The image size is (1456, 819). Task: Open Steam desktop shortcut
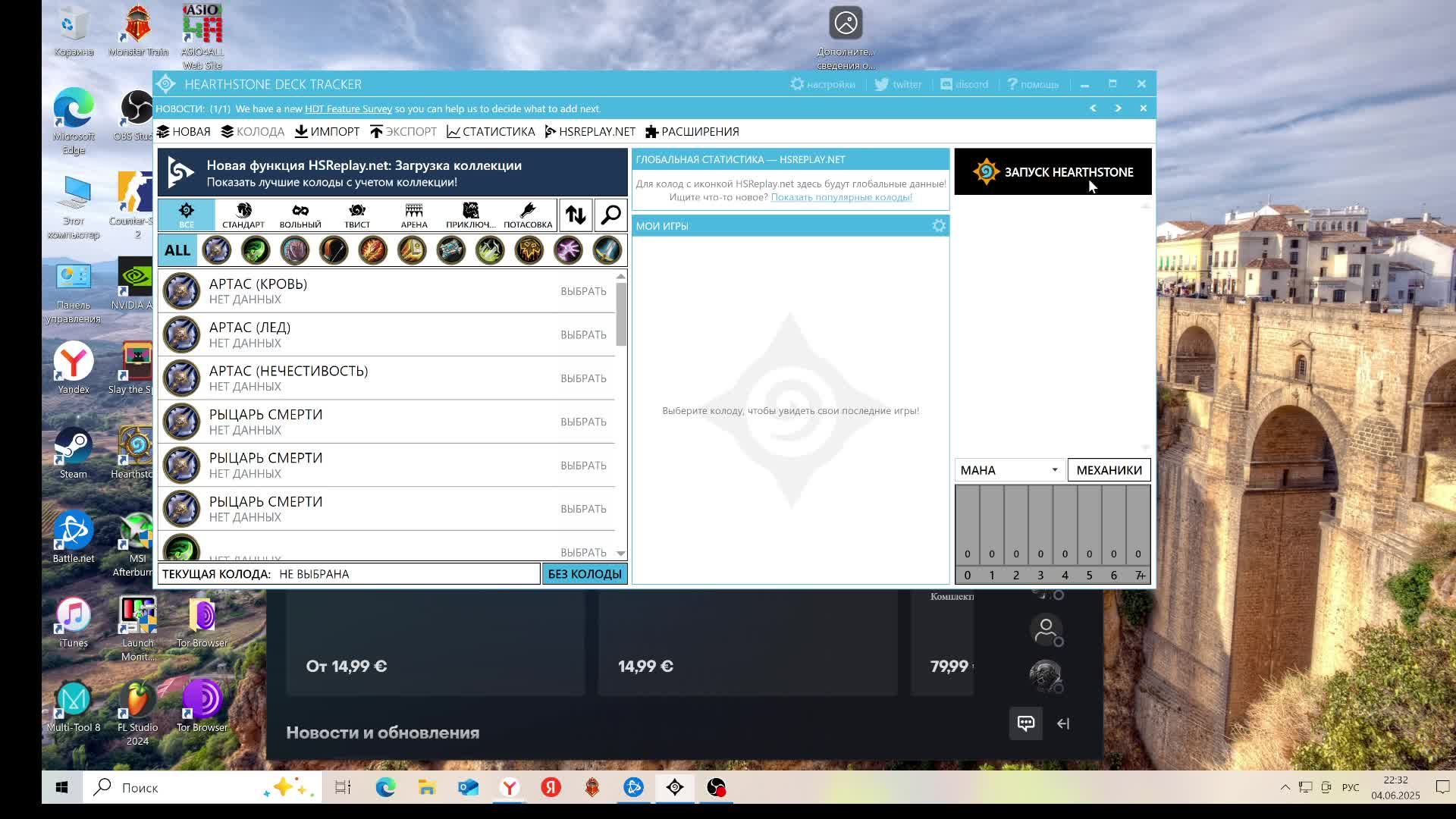point(74,453)
